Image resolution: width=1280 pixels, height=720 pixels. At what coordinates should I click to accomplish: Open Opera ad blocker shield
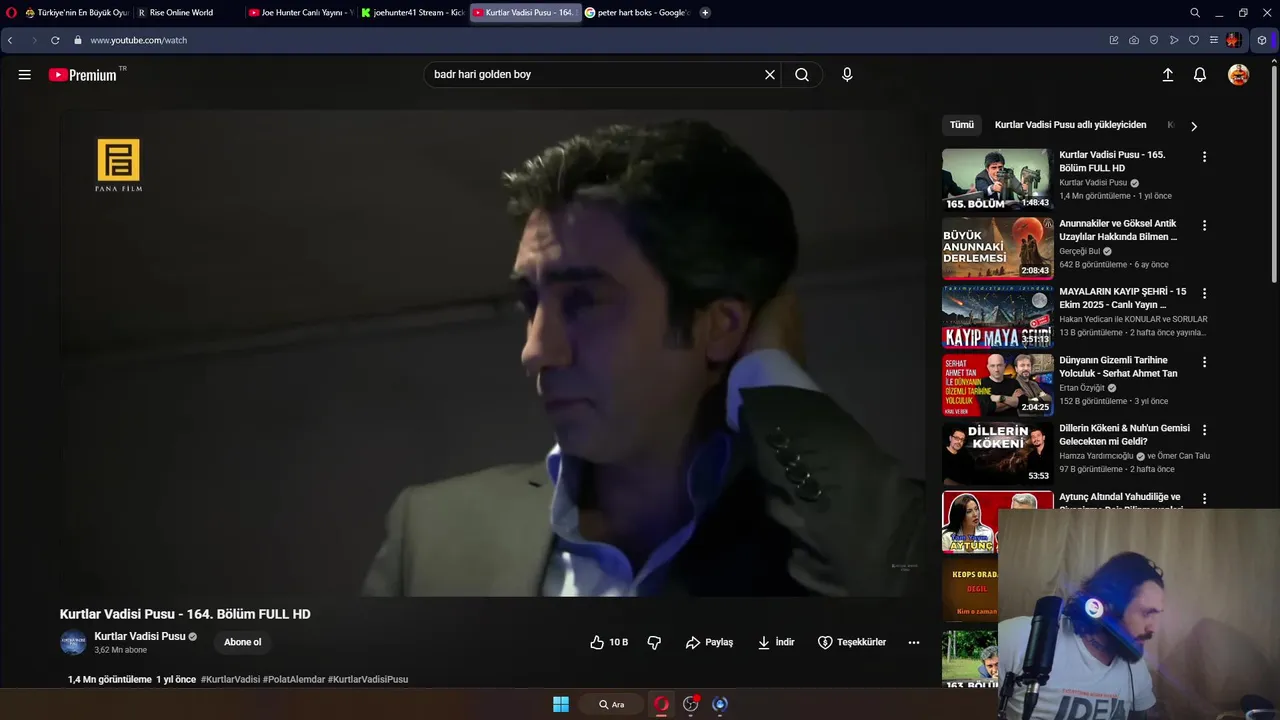click(1154, 40)
